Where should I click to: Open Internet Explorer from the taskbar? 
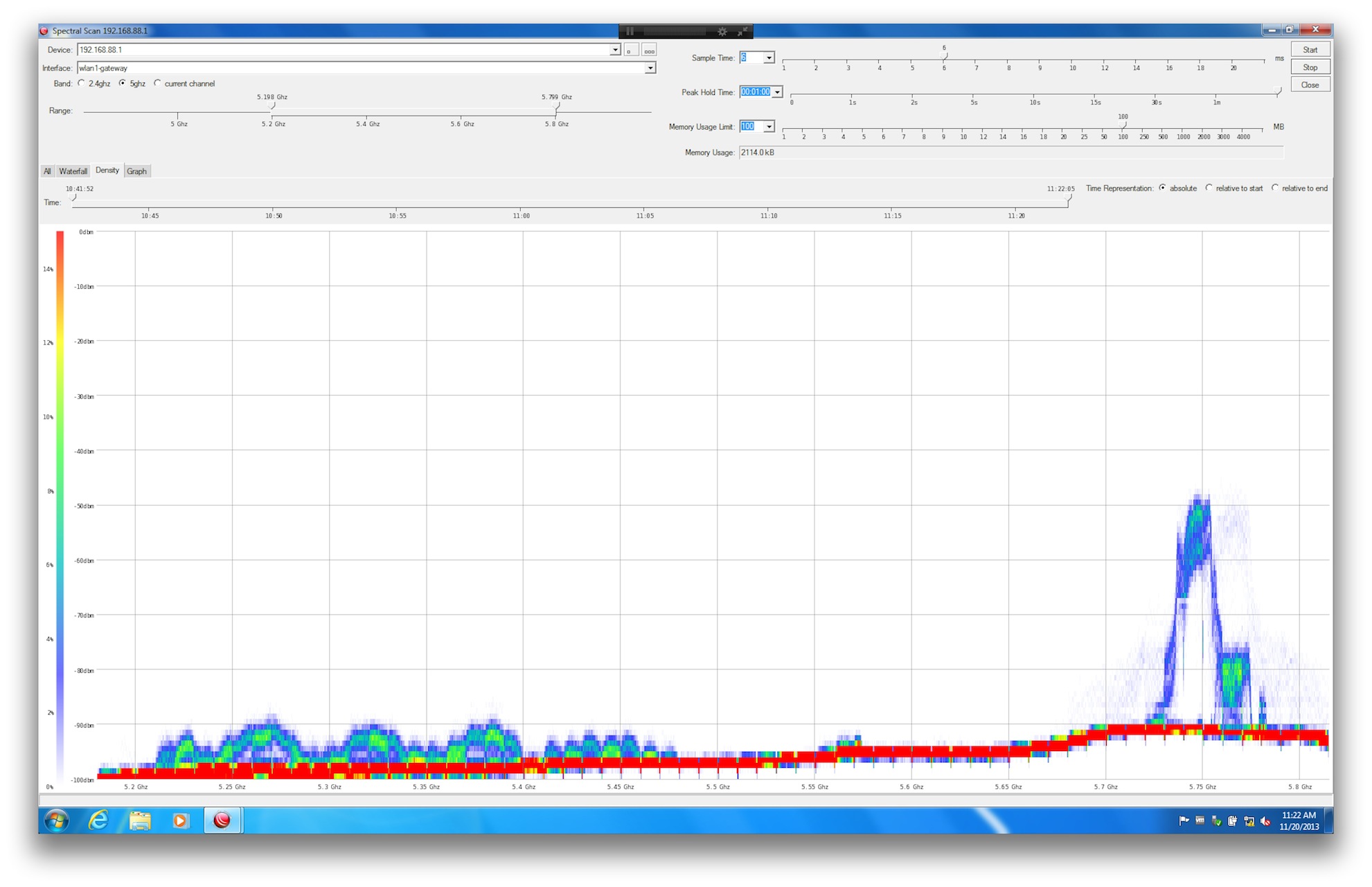[98, 820]
